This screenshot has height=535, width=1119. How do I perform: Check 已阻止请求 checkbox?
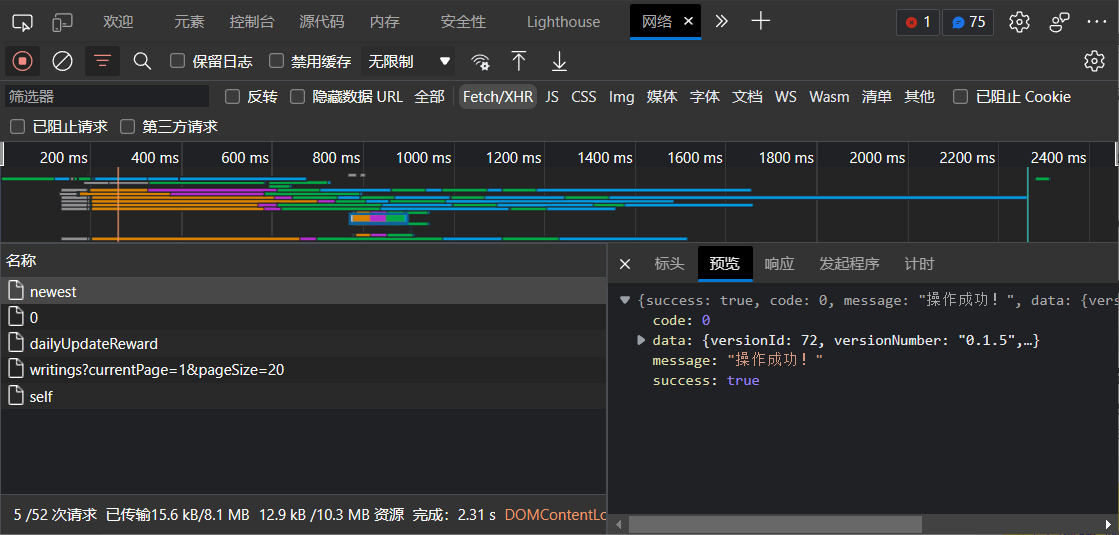click(x=17, y=126)
